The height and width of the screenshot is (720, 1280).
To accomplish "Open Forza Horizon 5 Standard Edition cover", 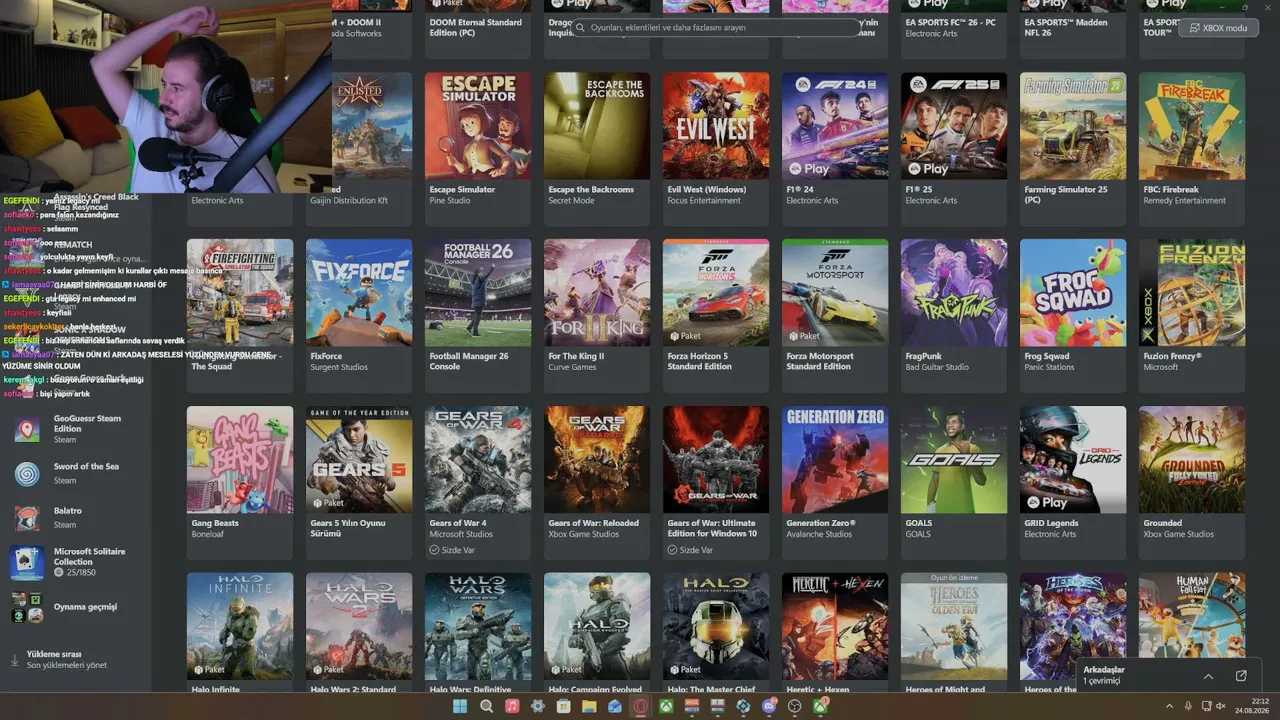I will tap(716, 293).
